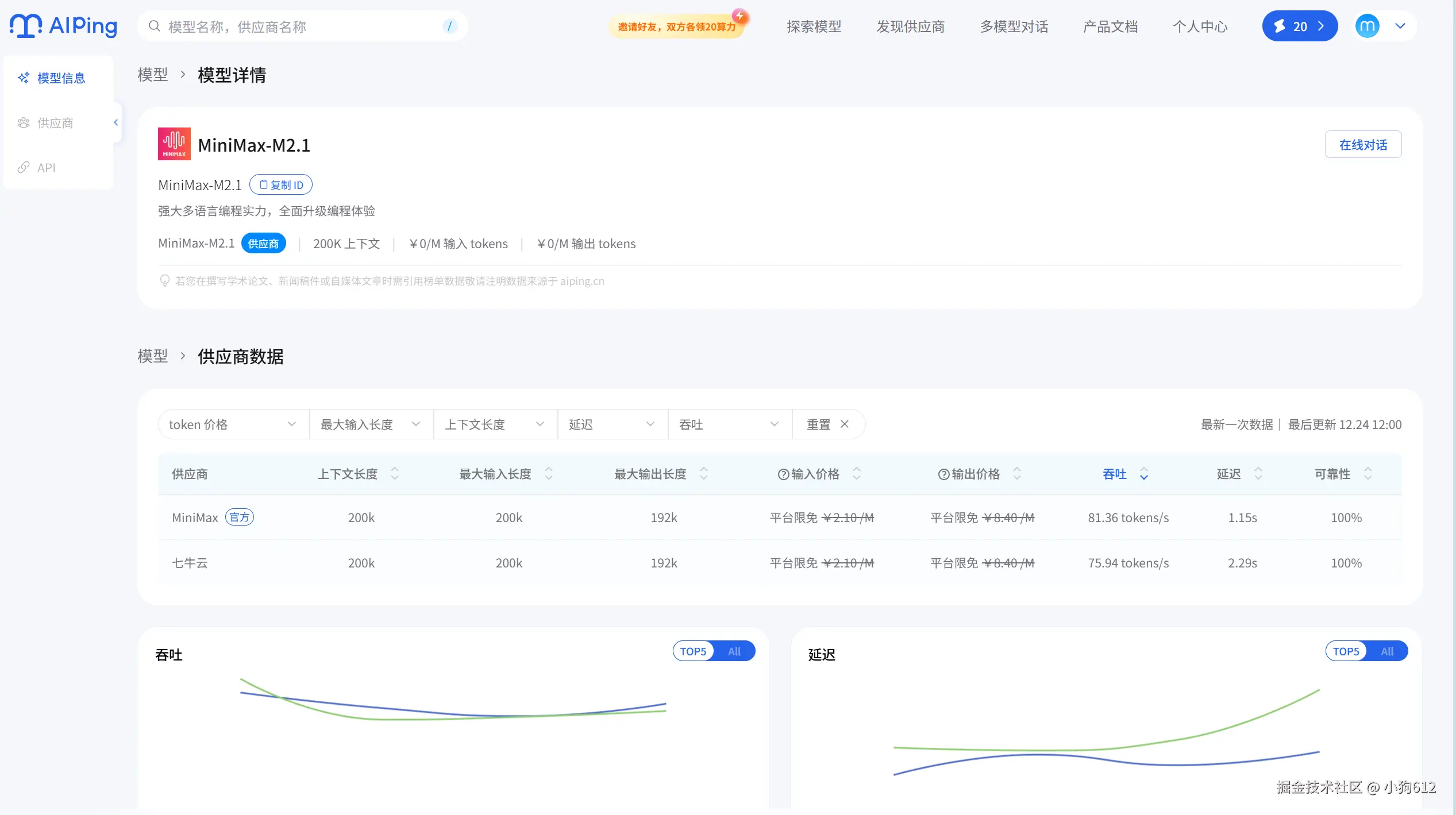Switch throughput chart to All
This screenshot has width=1456, height=815.
tap(734, 651)
